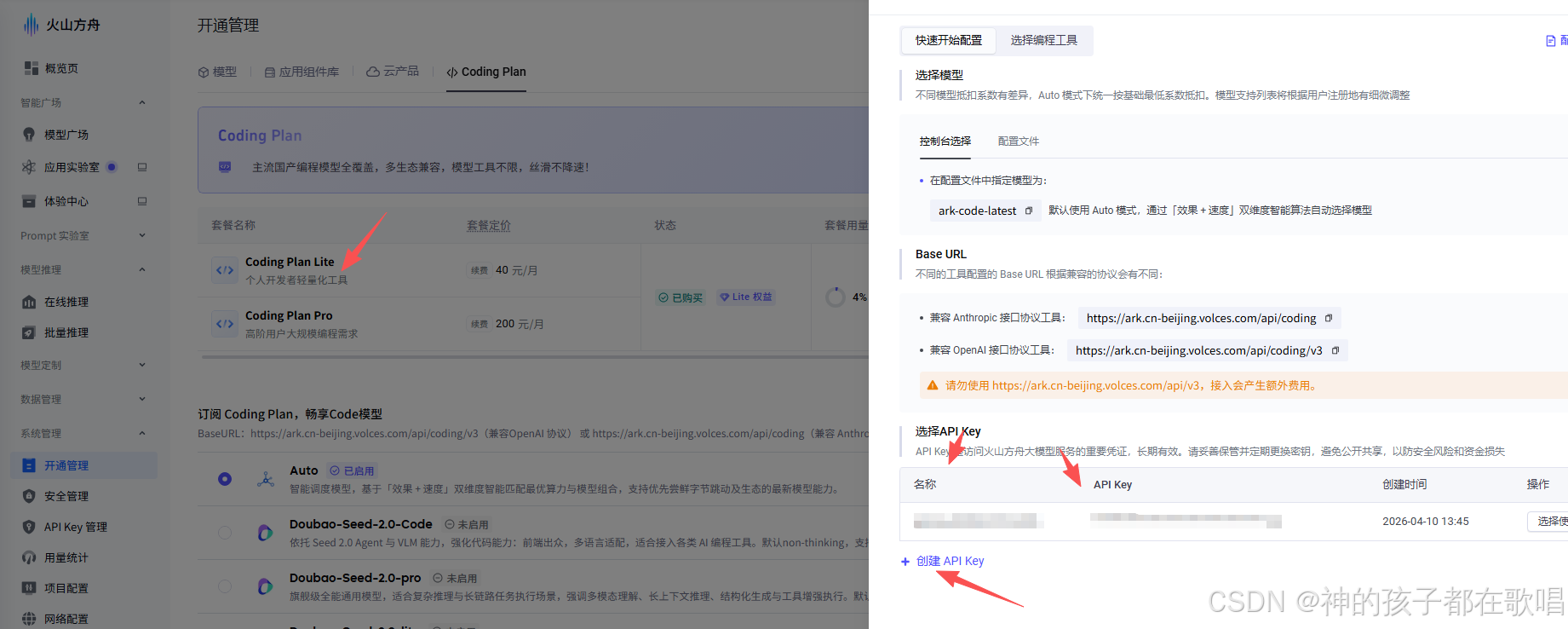Copy the OpenAI-compatible Base URL
The image size is (1568, 629).
(x=1335, y=350)
